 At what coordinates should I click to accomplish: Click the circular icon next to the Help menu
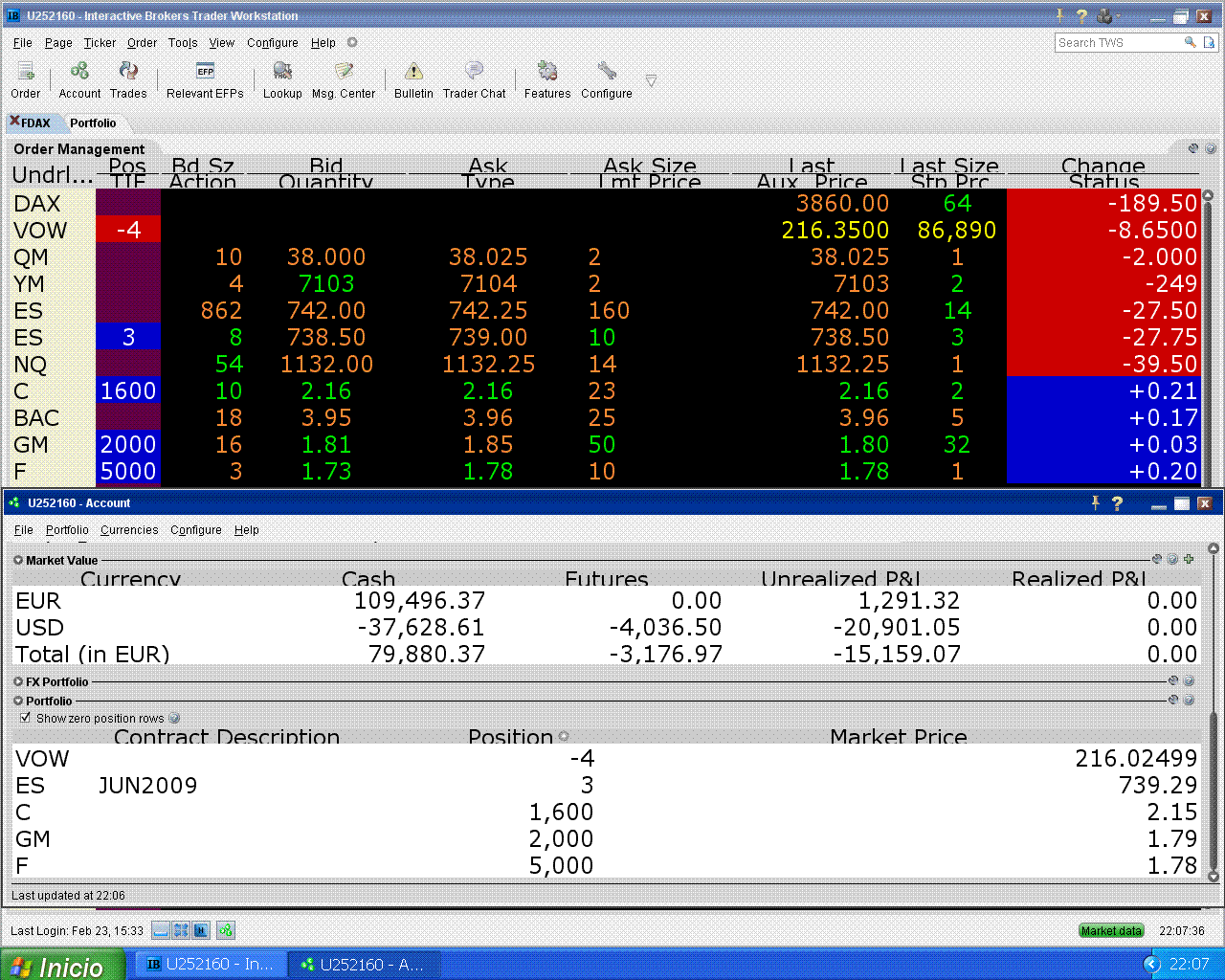(x=352, y=42)
